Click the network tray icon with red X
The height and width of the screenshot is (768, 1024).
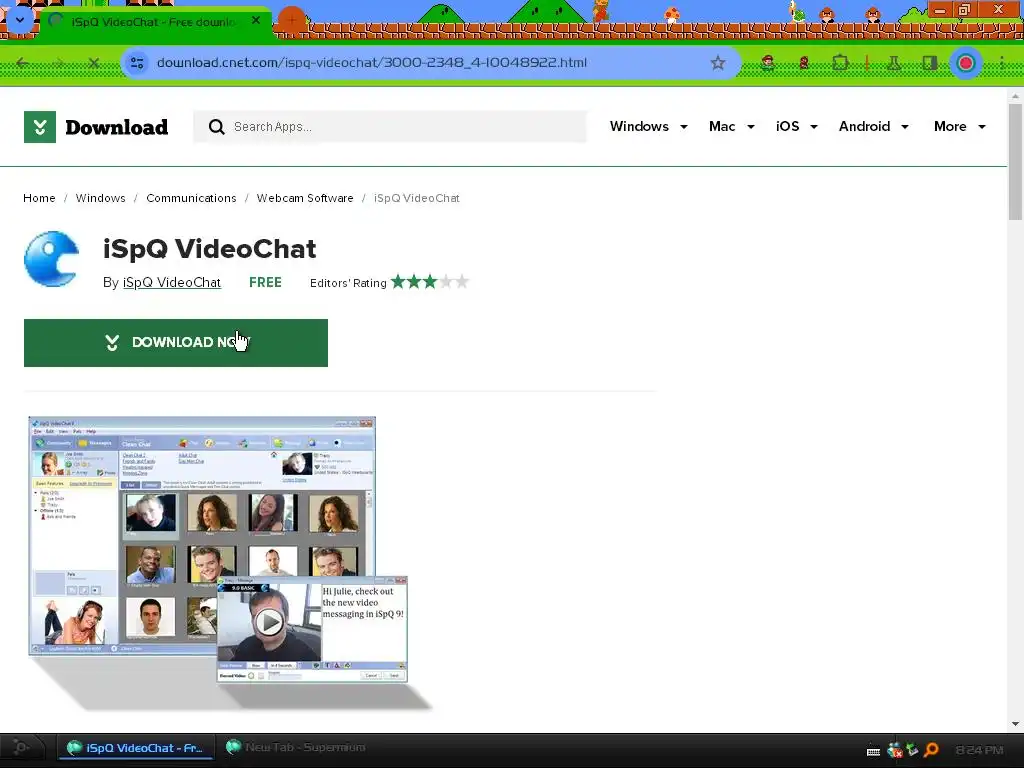coord(895,750)
